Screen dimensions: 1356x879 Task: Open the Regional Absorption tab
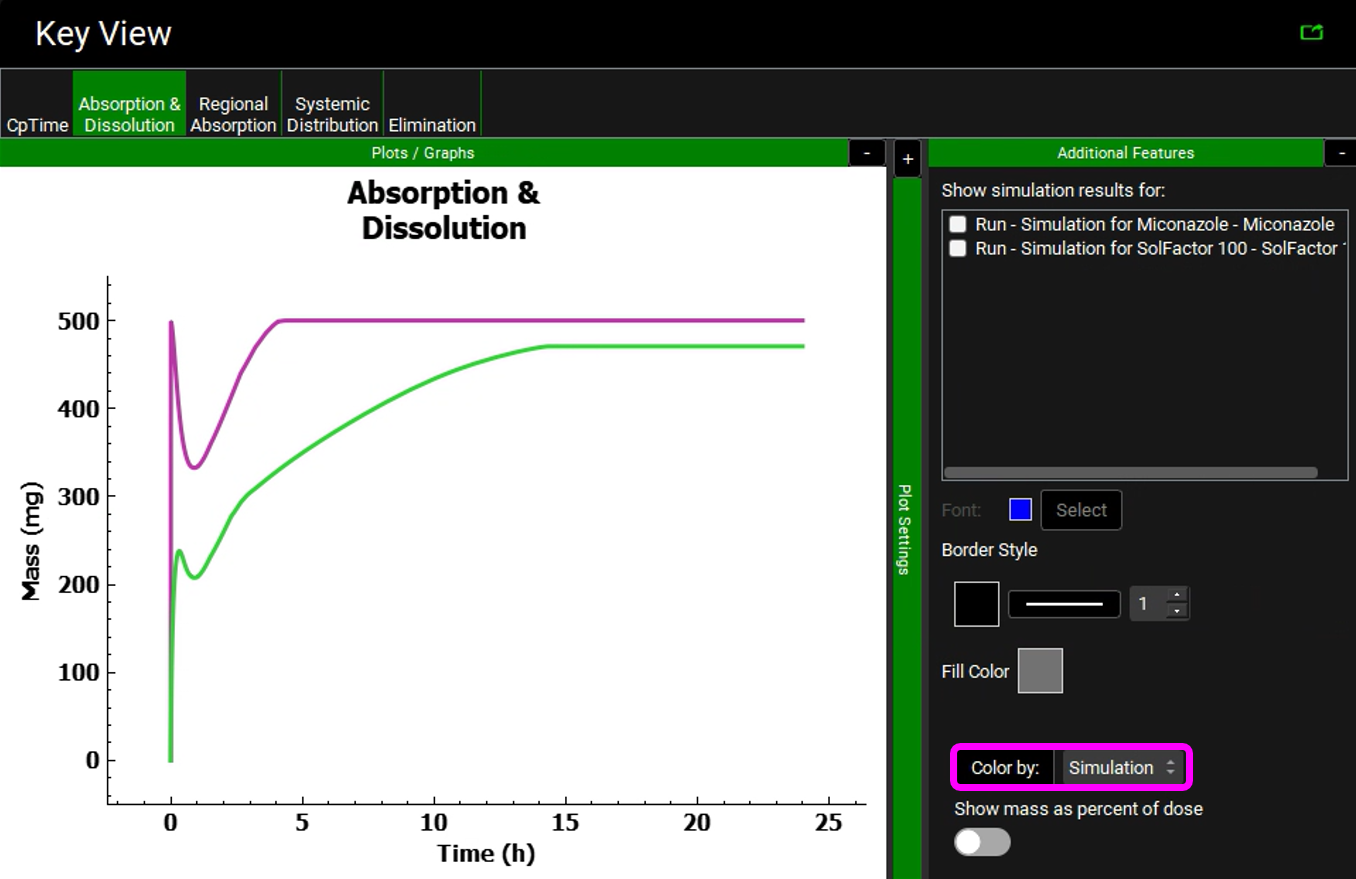click(x=233, y=114)
